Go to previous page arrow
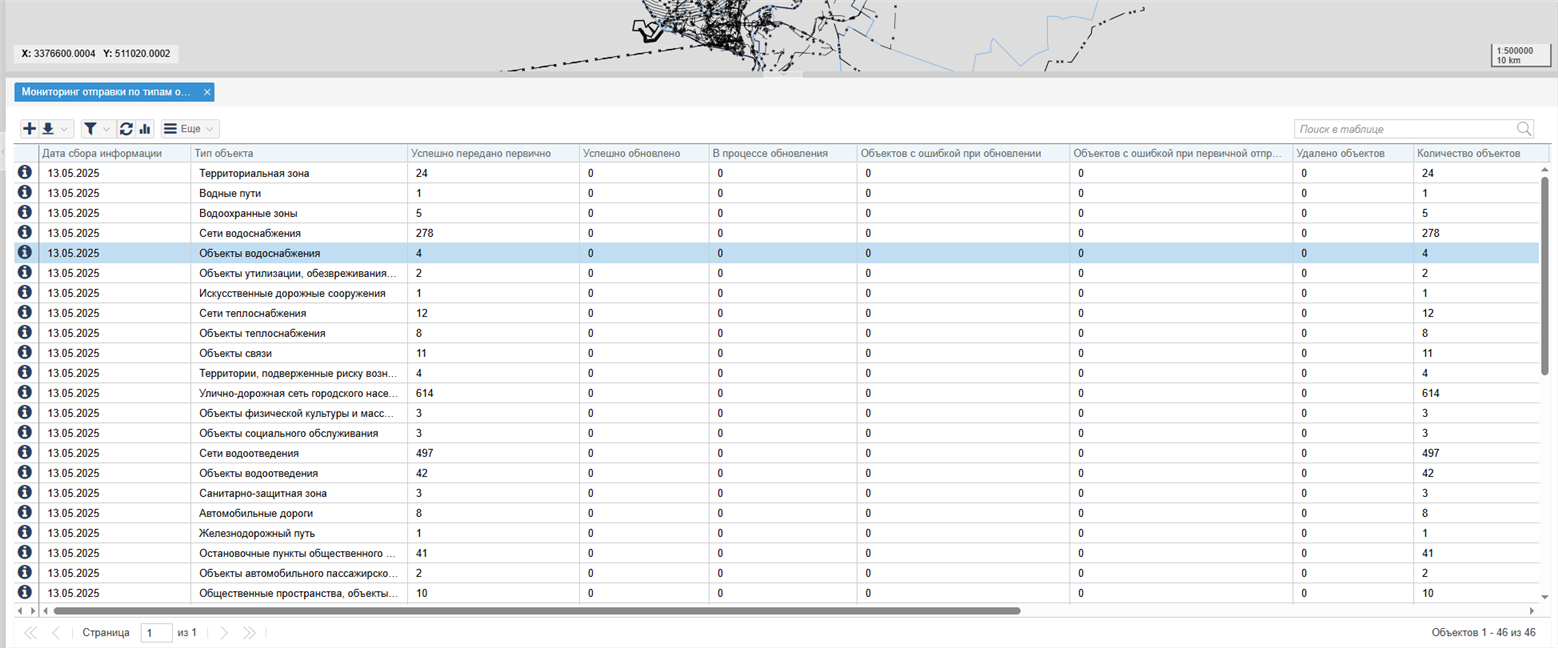The height and width of the screenshot is (648, 1558). coord(56,633)
